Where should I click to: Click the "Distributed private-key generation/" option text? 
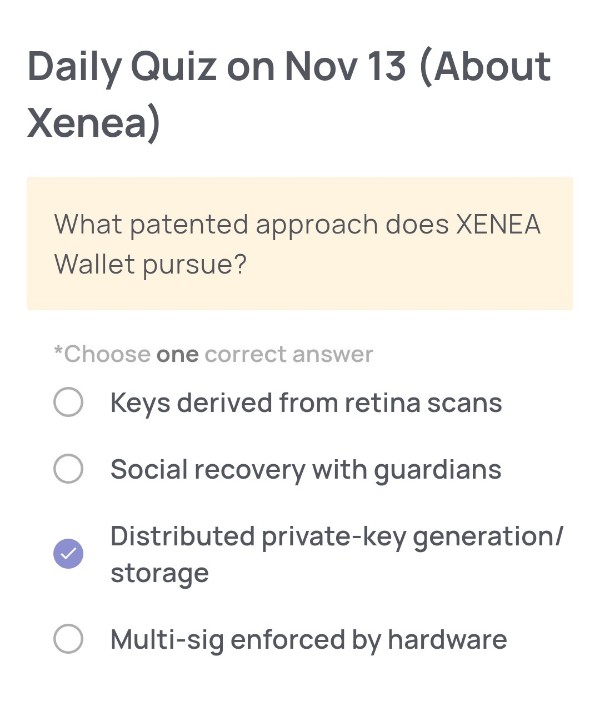pos(337,536)
